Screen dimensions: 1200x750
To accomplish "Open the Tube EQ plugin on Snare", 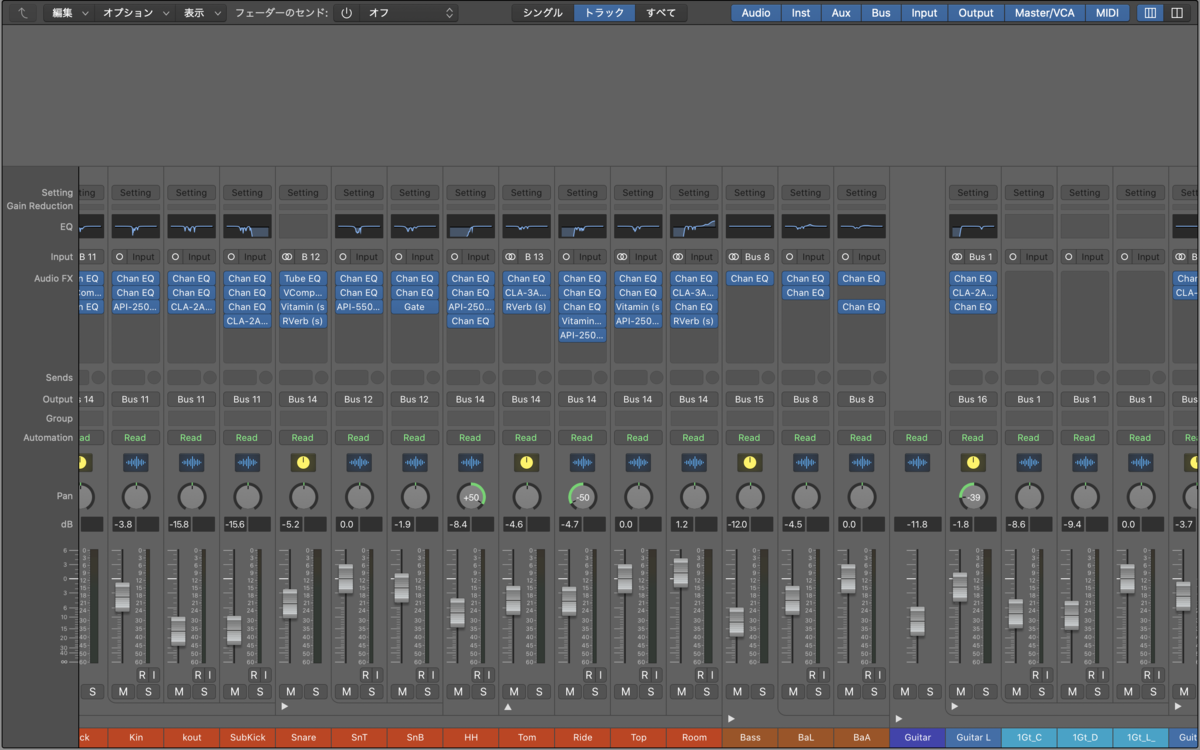I will tap(303, 279).
